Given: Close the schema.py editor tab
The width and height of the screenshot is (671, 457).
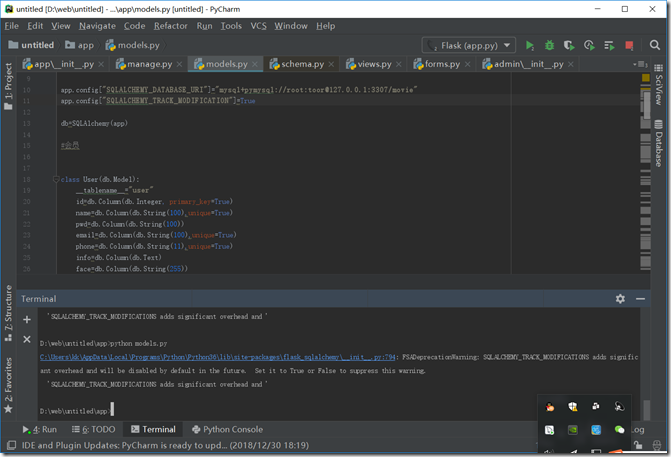Looking at the screenshot, I should 331,64.
